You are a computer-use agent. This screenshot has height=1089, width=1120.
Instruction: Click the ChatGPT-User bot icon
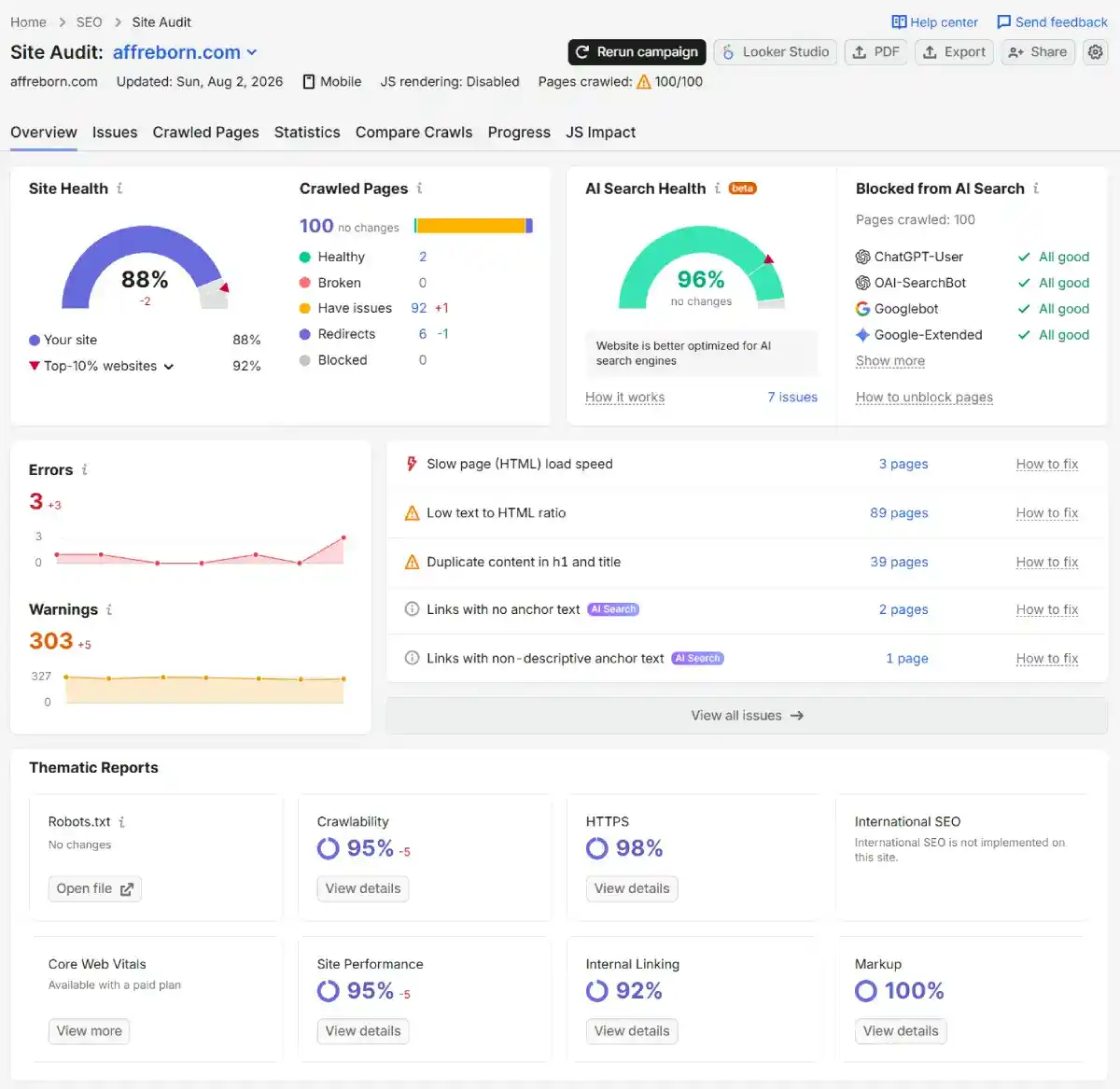point(862,257)
